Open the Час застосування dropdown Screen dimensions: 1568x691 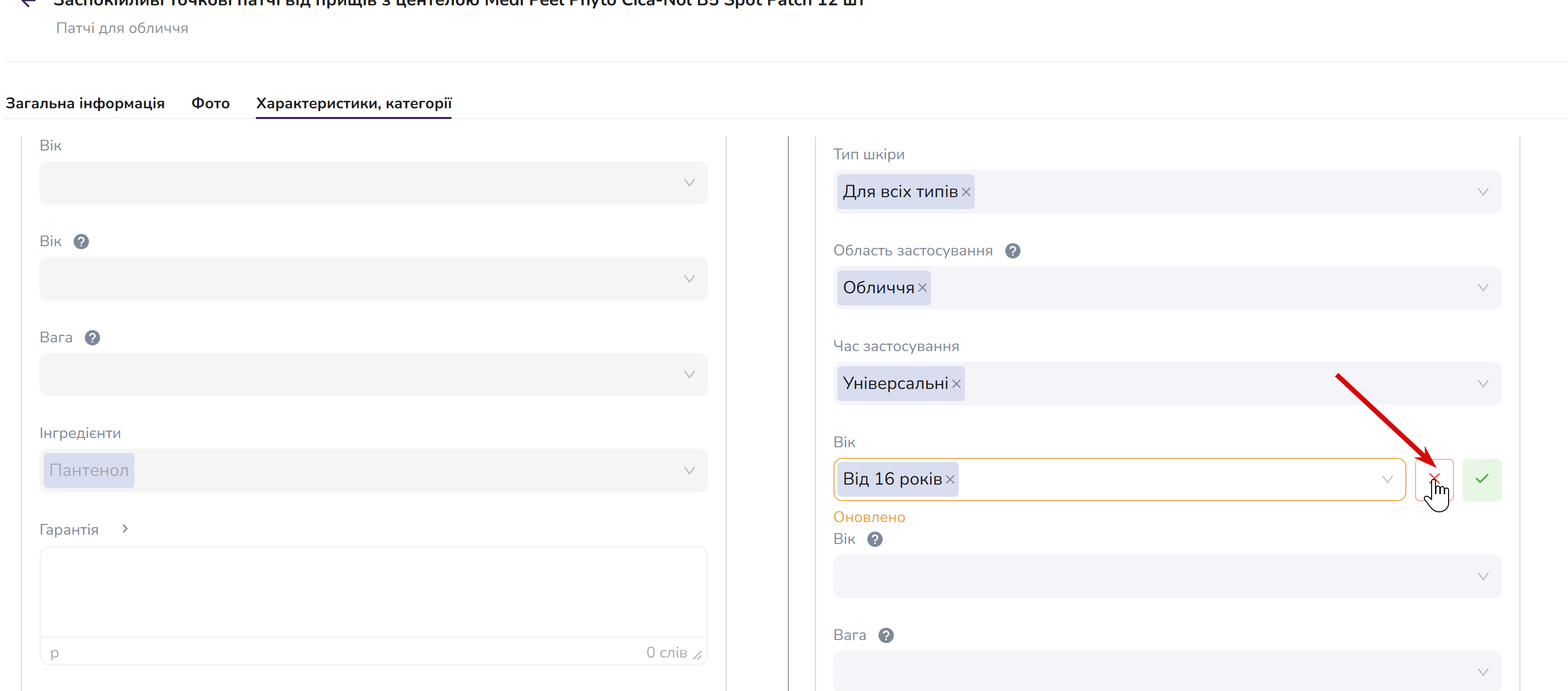pyautogui.click(x=1167, y=384)
